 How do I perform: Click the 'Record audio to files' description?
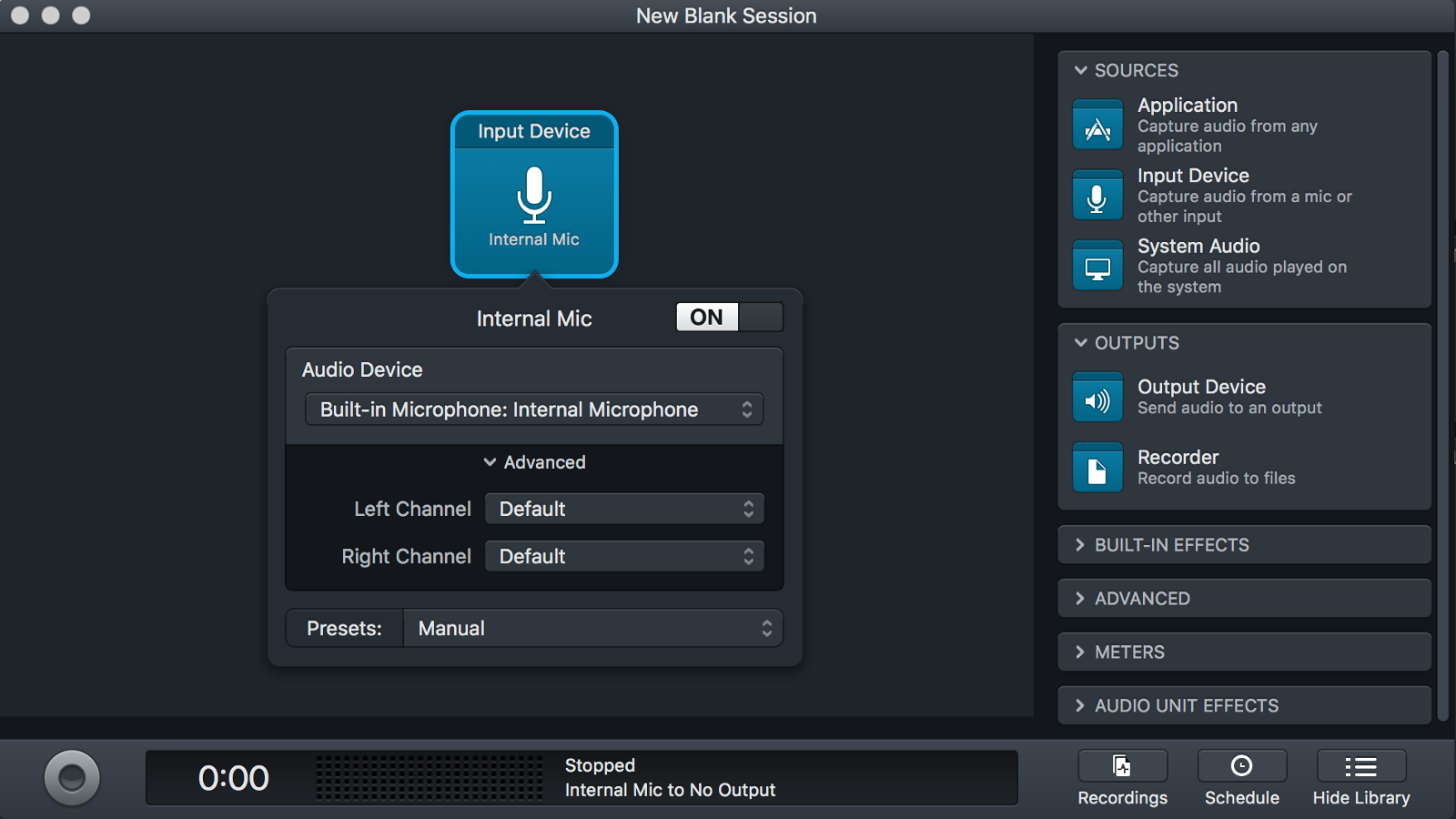point(1216,479)
